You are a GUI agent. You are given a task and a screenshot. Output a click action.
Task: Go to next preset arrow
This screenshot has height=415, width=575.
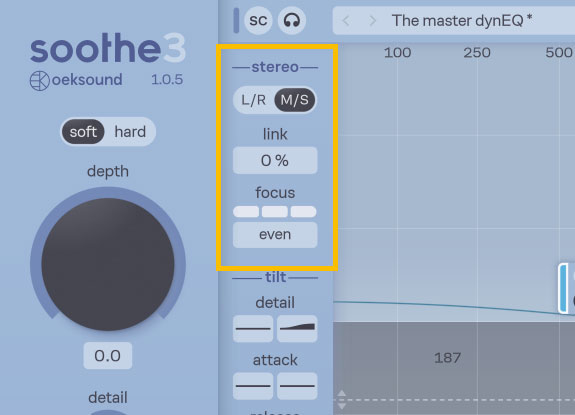click(372, 21)
